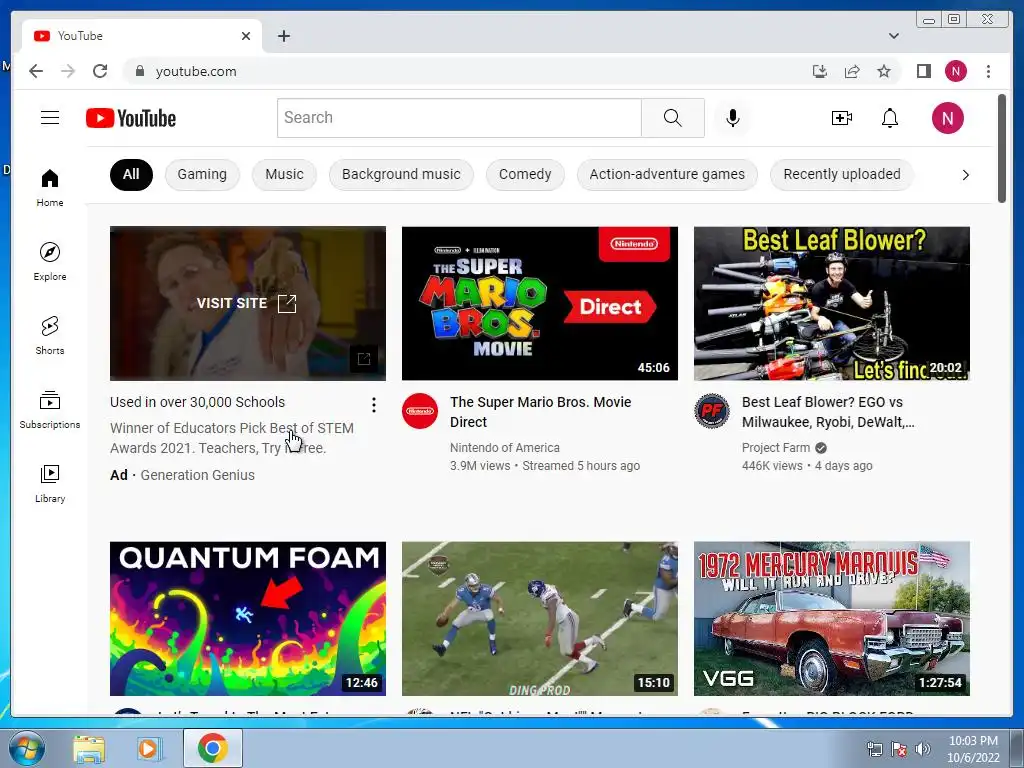The width and height of the screenshot is (1024, 768).
Task: Open Generation Genius advertiser link
Action: pos(197,475)
